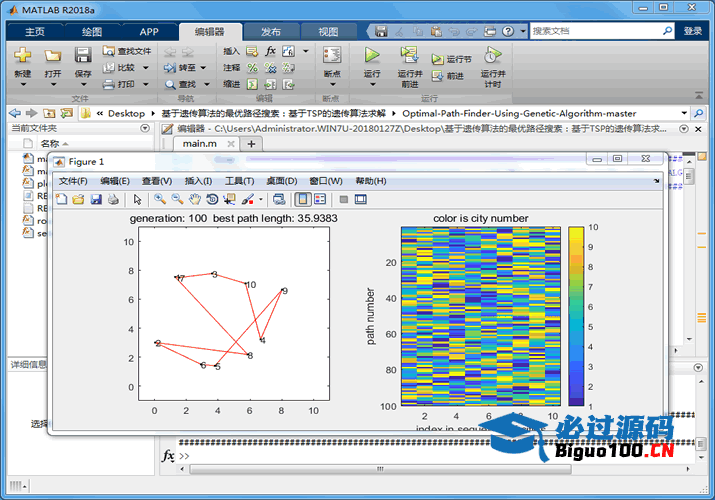Select the Pan hand tool in Figure 1
The image size is (715, 500).
coord(195,199)
